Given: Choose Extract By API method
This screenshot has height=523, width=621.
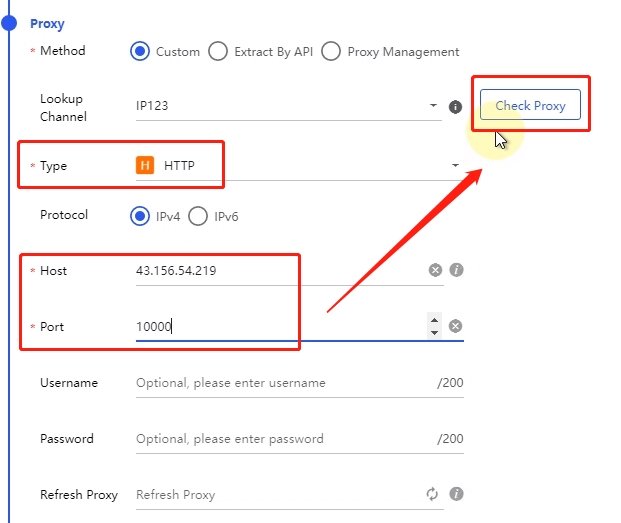Looking at the screenshot, I should (218, 52).
